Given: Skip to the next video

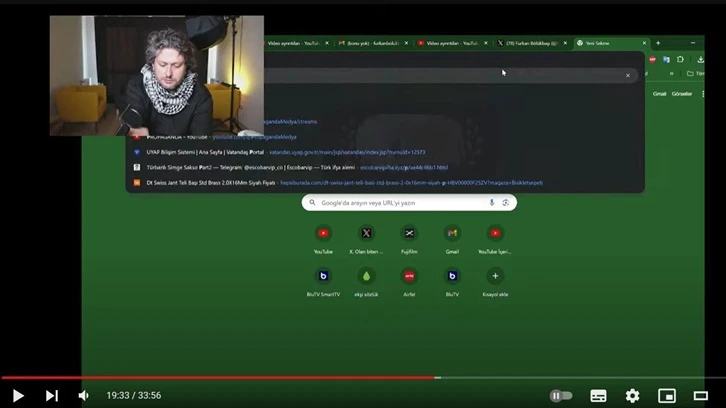Looking at the screenshot, I should [52, 395].
